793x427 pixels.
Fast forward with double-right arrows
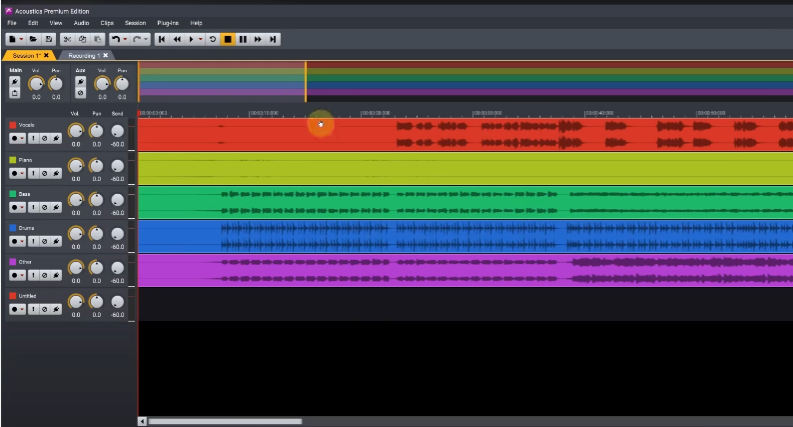[258, 39]
